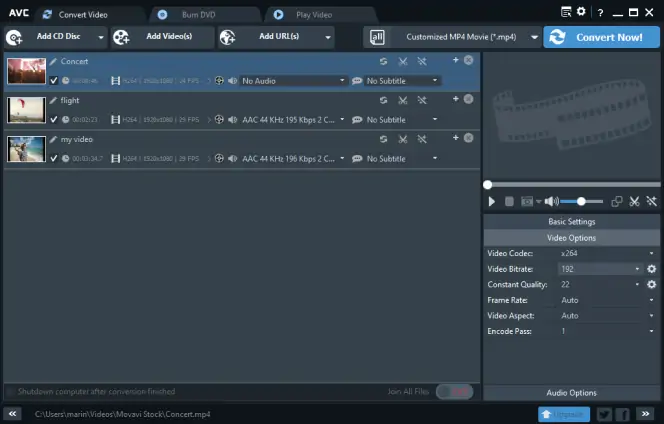This screenshot has width=664, height=424.
Task: Rename flight using the pencil icon
Action: 53,101
